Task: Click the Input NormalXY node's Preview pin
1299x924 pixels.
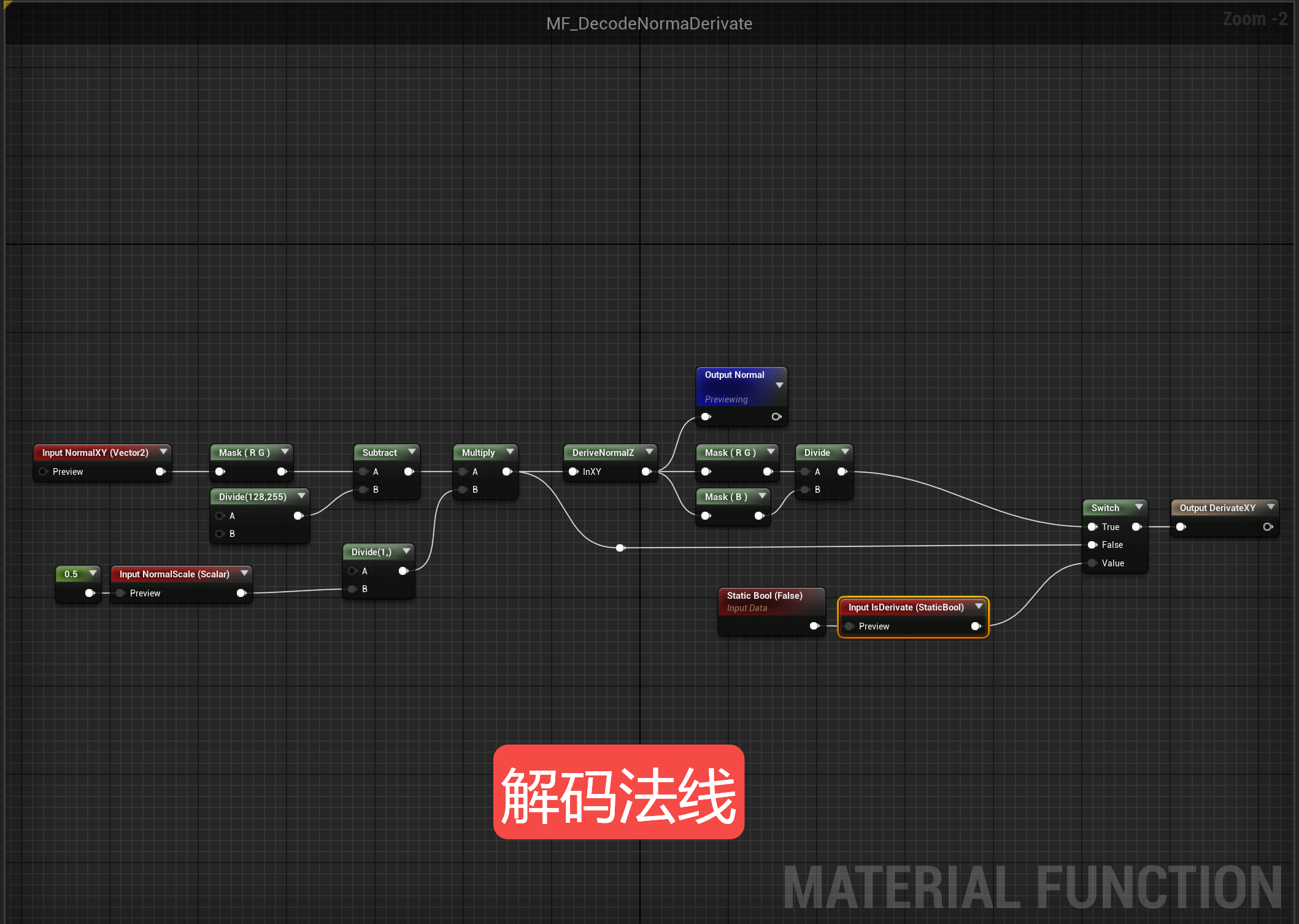Action: pyautogui.click(x=43, y=472)
